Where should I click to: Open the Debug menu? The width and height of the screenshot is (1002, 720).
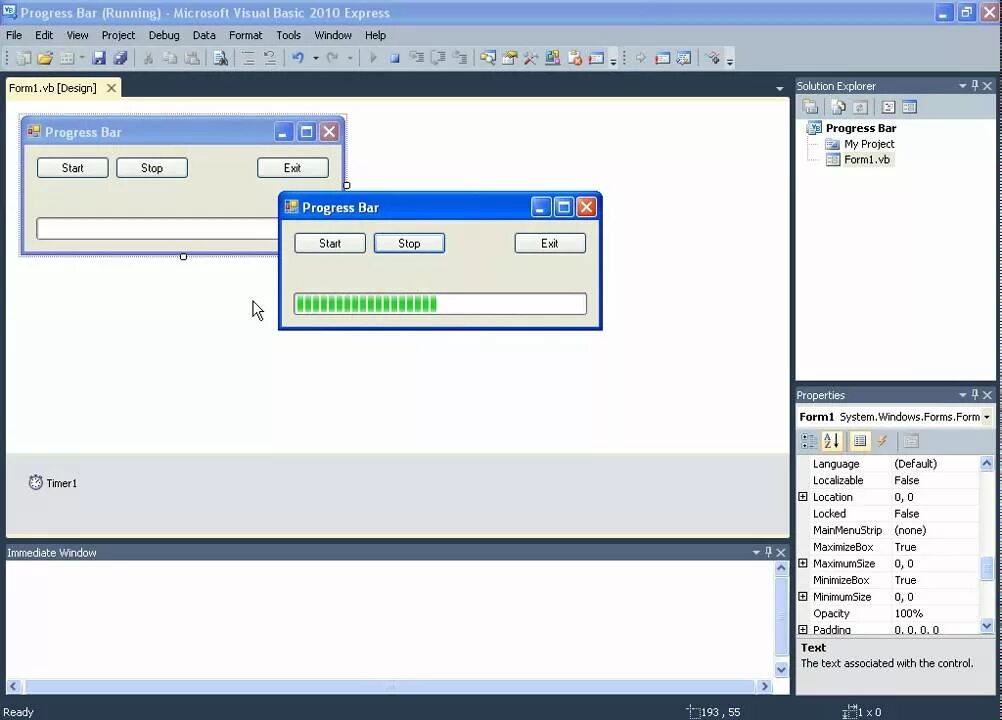point(164,35)
